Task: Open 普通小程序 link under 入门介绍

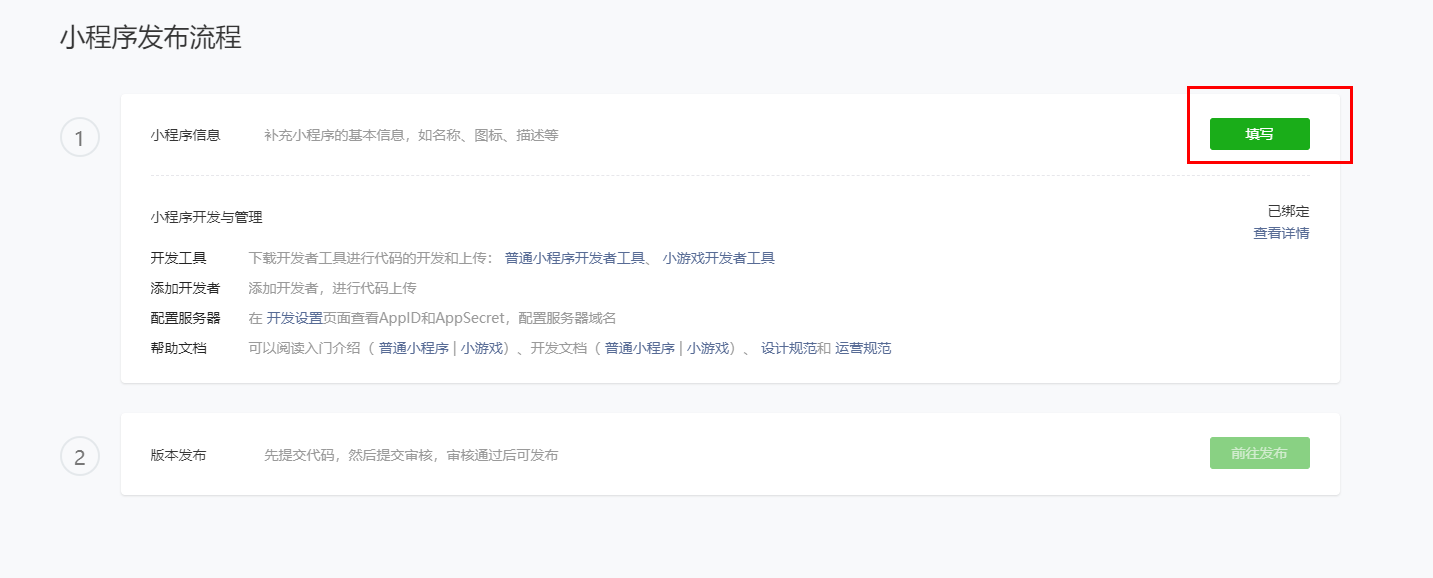Action: pyautogui.click(x=413, y=348)
